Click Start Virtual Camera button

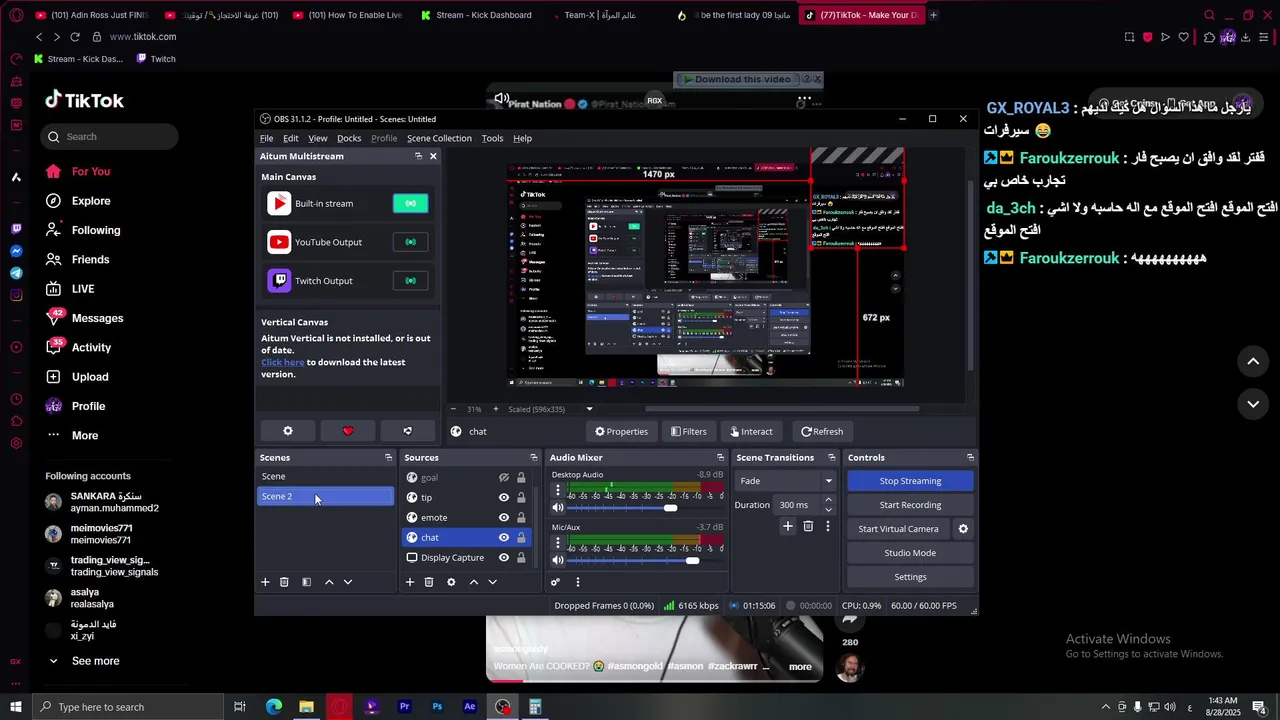[x=898, y=529]
